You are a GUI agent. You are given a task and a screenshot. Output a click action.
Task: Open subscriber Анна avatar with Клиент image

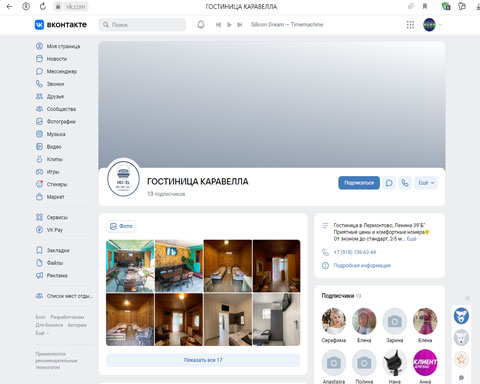[x=425, y=362]
